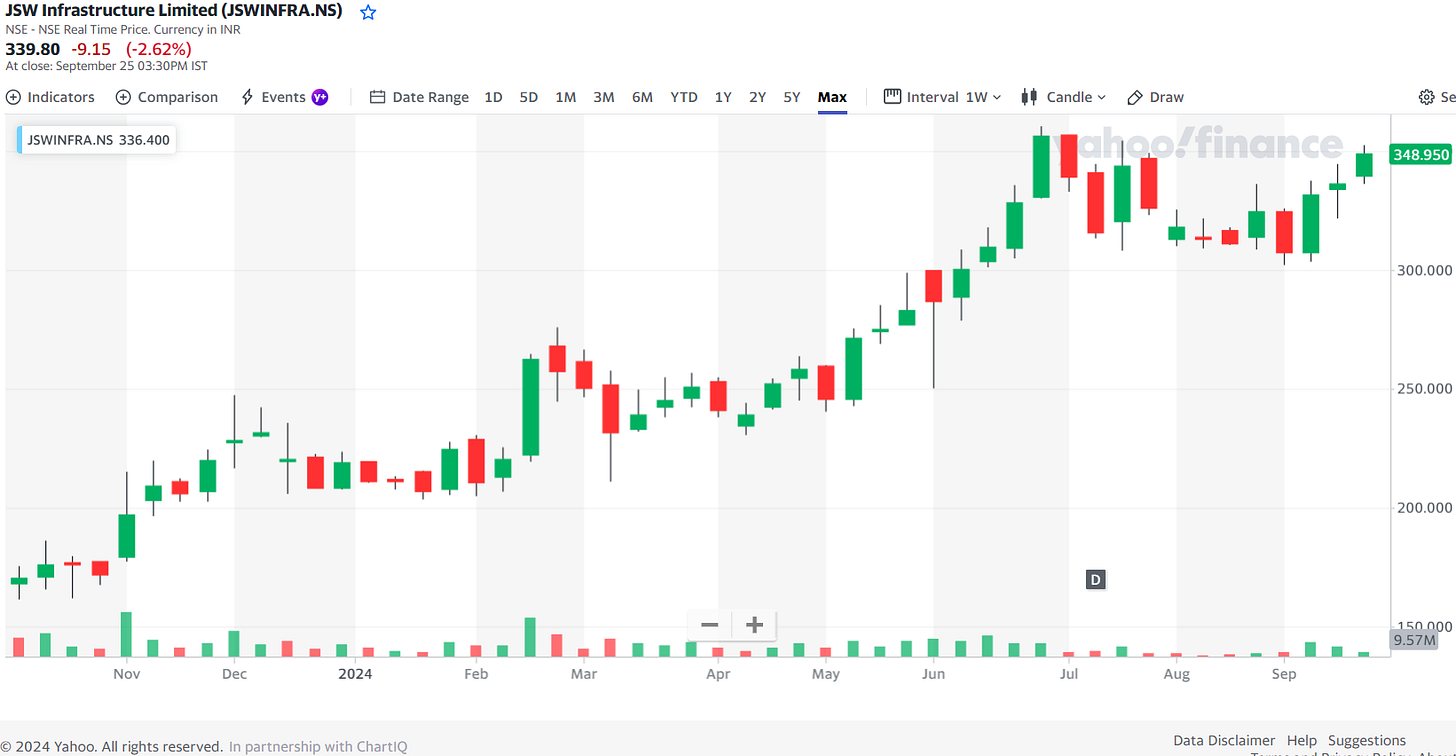Zoom in chart with plus button
The width and height of the screenshot is (1456, 756).
pyautogui.click(x=755, y=625)
